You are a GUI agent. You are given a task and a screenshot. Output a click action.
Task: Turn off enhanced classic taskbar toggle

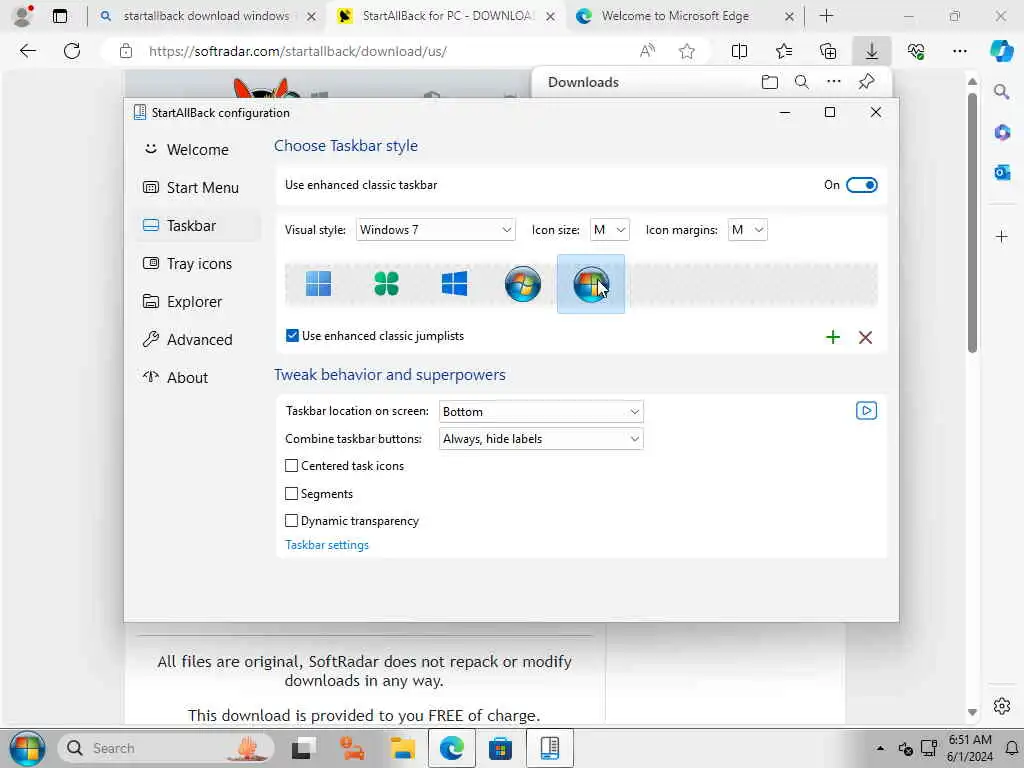(861, 185)
